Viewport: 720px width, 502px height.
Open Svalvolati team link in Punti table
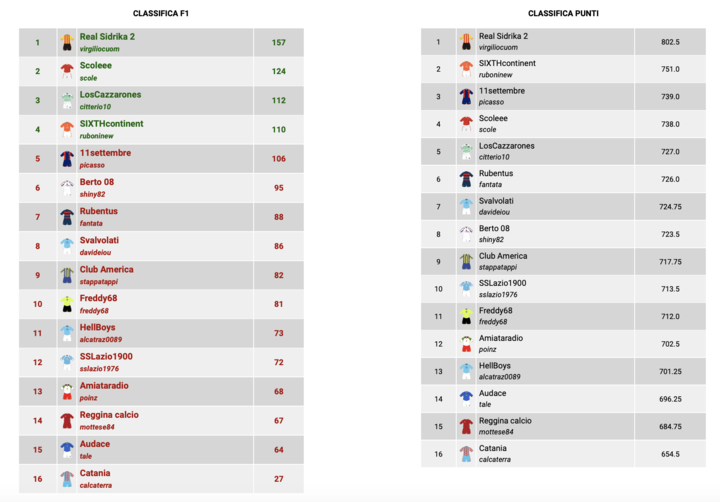(x=496, y=201)
